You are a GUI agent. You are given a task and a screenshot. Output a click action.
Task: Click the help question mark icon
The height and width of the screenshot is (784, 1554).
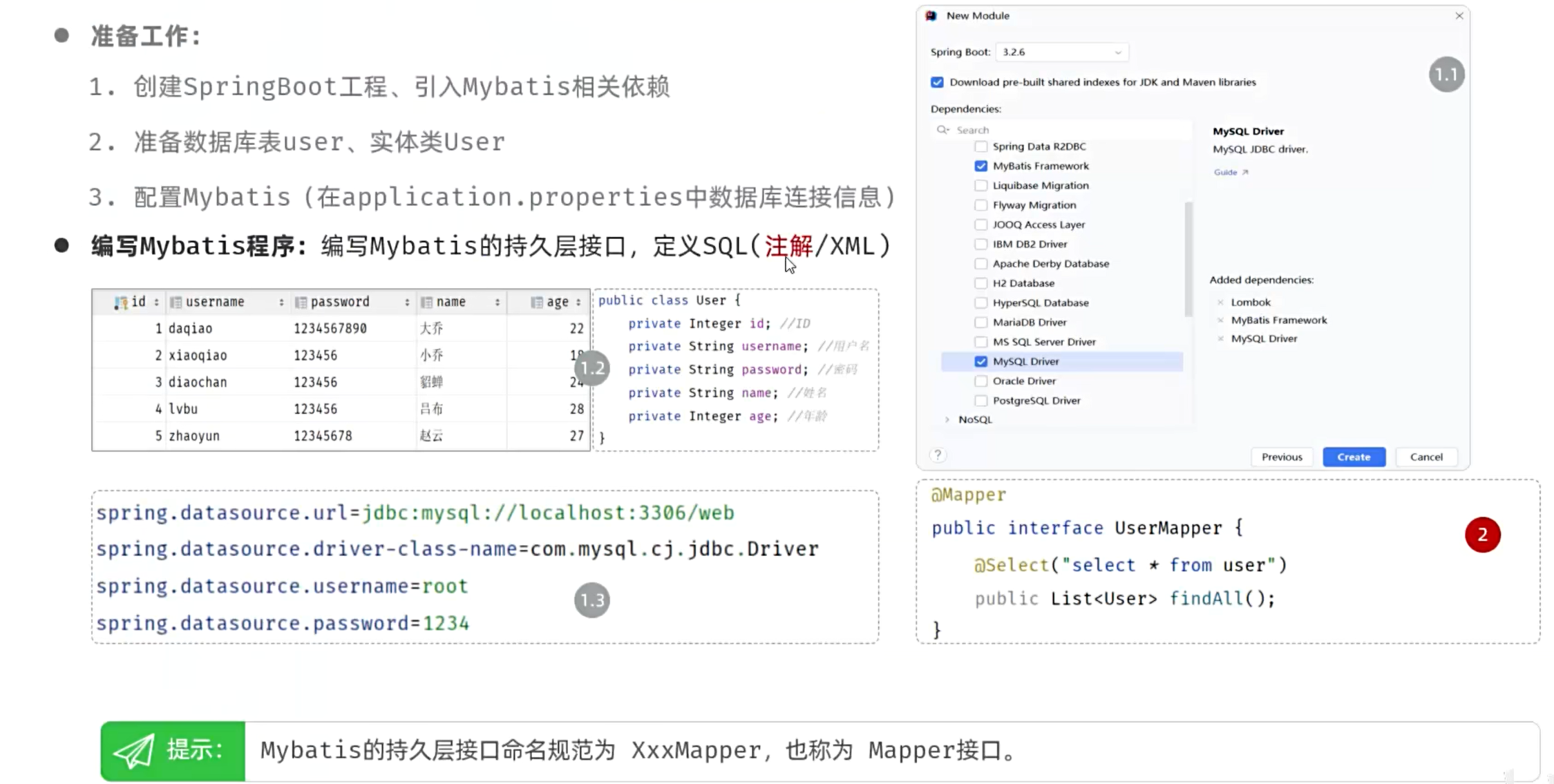click(x=938, y=455)
